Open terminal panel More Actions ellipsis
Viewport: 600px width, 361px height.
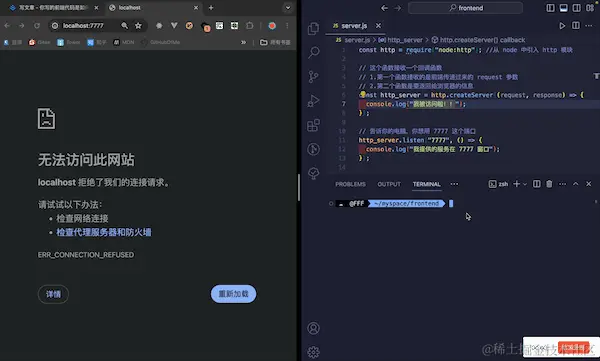point(562,184)
